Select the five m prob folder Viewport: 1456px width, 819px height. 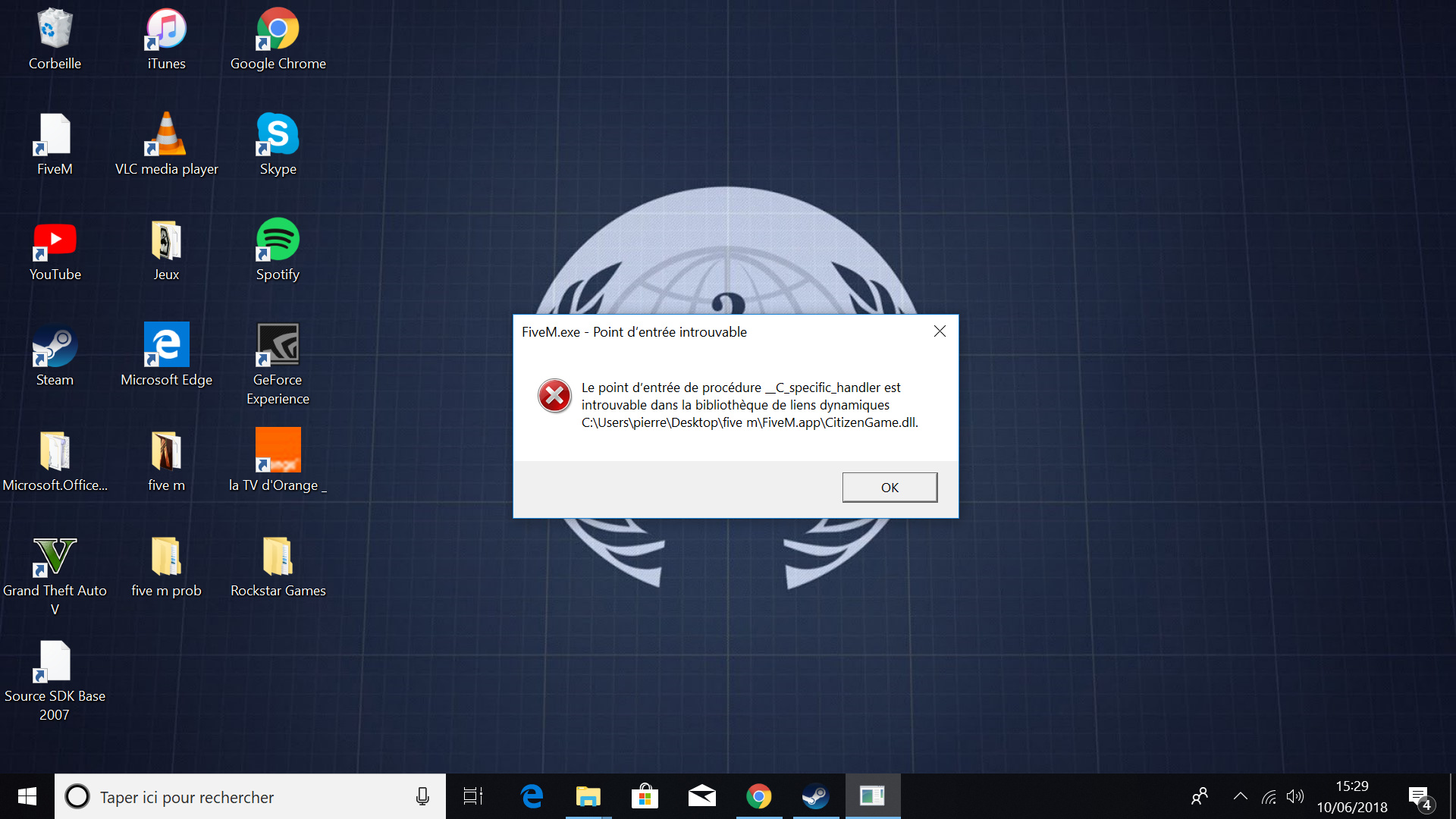pyautogui.click(x=166, y=566)
